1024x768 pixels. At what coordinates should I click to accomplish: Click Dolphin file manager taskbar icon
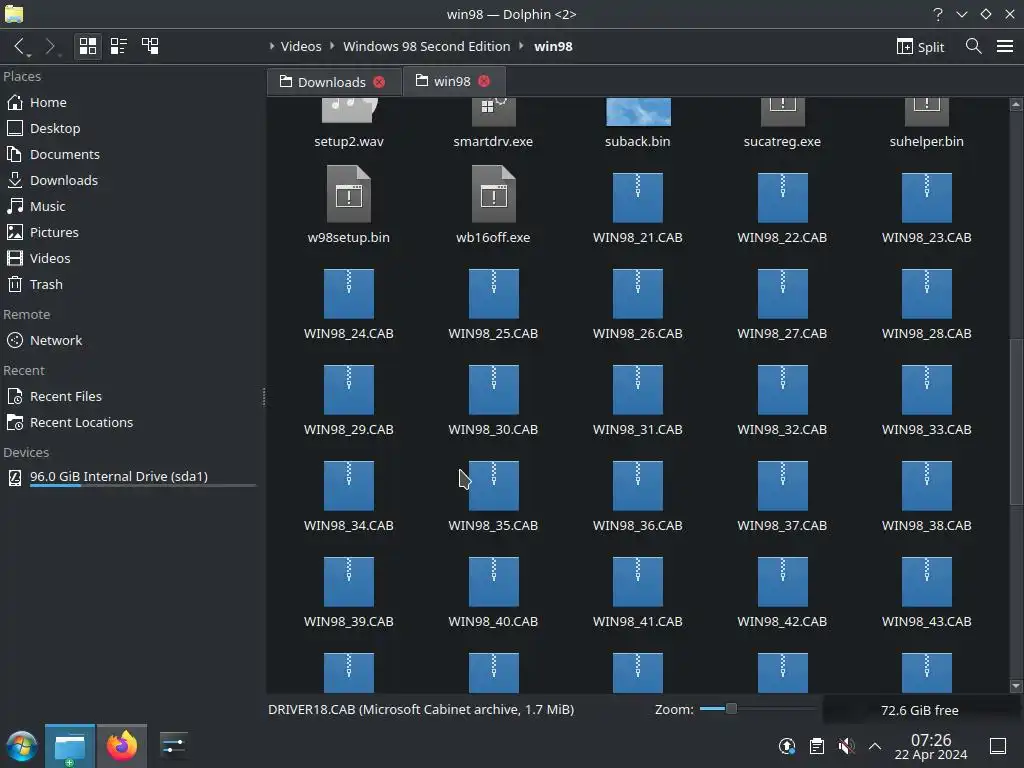click(x=70, y=746)
